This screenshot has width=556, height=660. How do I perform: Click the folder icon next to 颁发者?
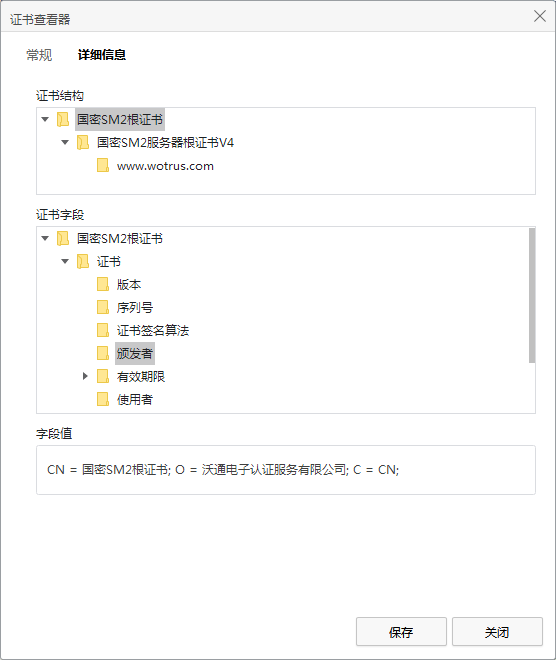click(x=103, y=353)
